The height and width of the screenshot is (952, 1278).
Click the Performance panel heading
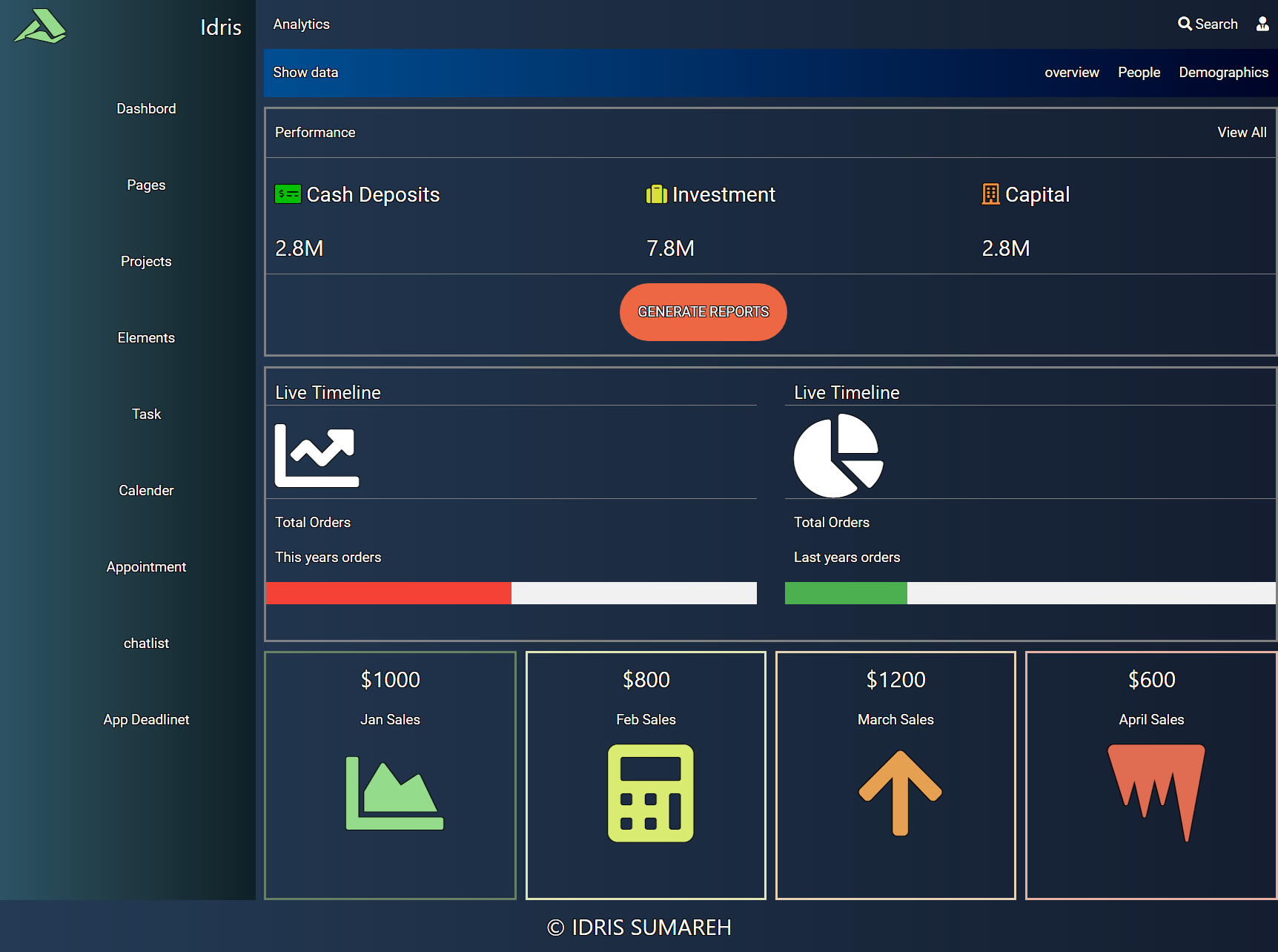coord(315,132)
